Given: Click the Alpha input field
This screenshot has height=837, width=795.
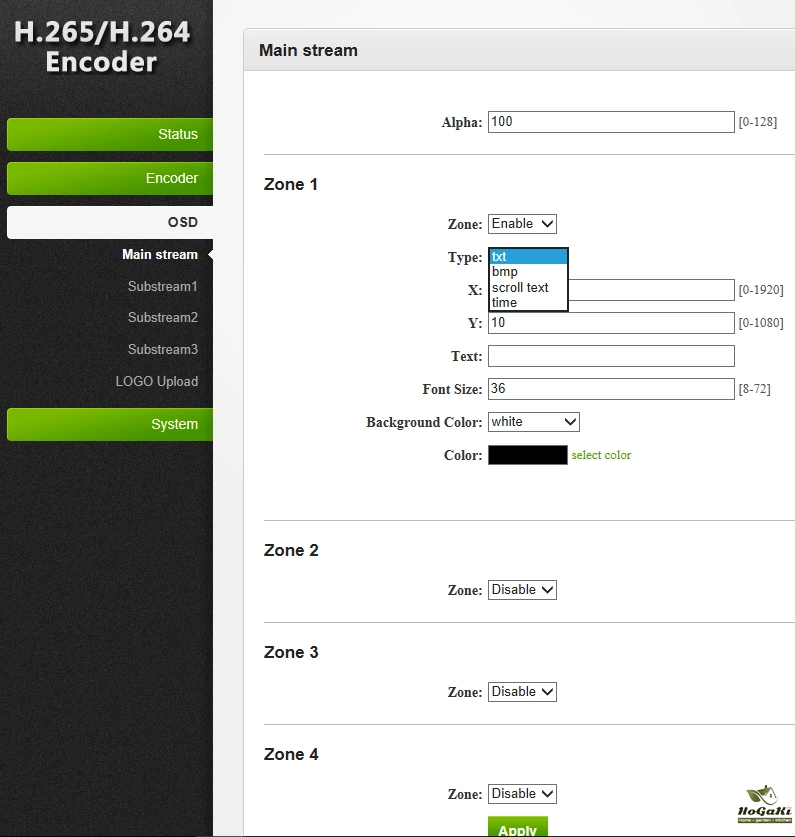Looking at the screenshot, I should pyautogui.click(x=611, y=122).
